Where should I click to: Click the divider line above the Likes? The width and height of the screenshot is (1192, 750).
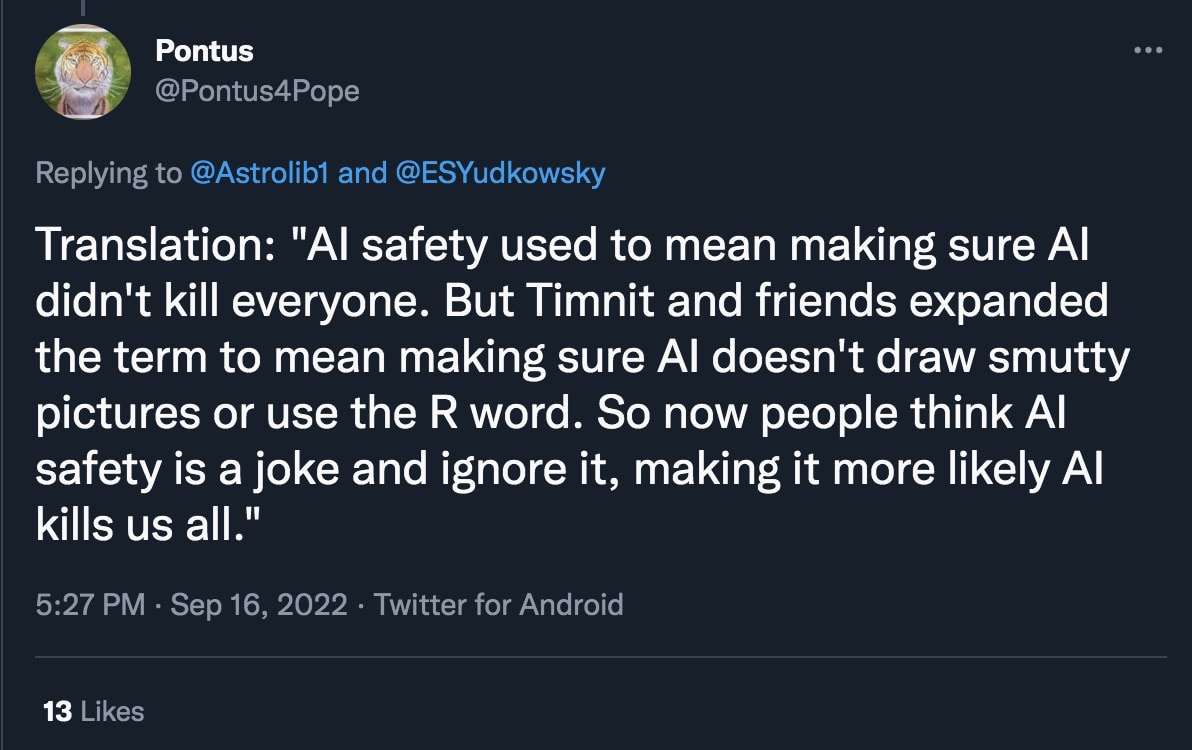click(600, 657)
